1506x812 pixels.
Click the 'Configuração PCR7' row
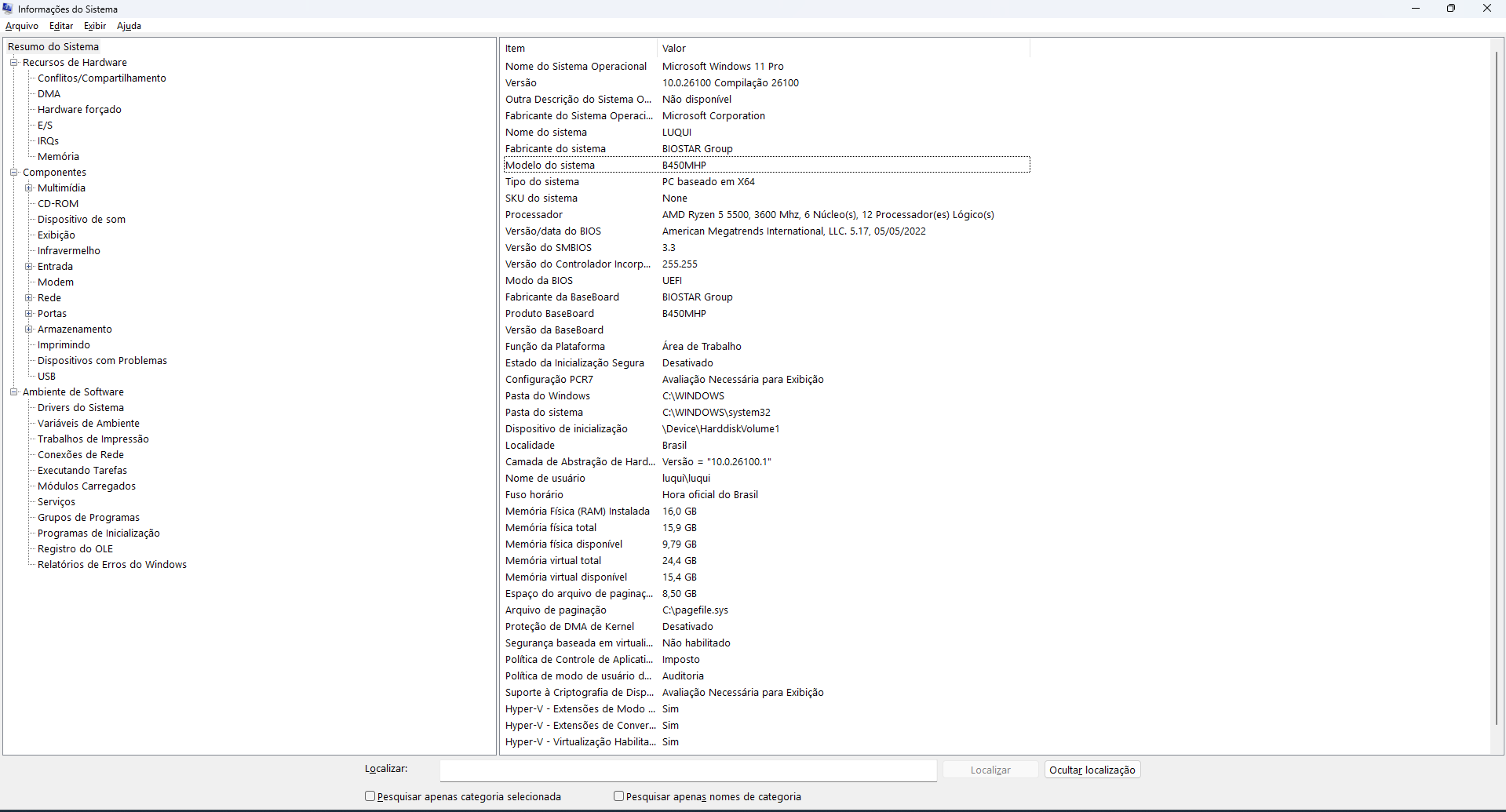tap(767, 380)
